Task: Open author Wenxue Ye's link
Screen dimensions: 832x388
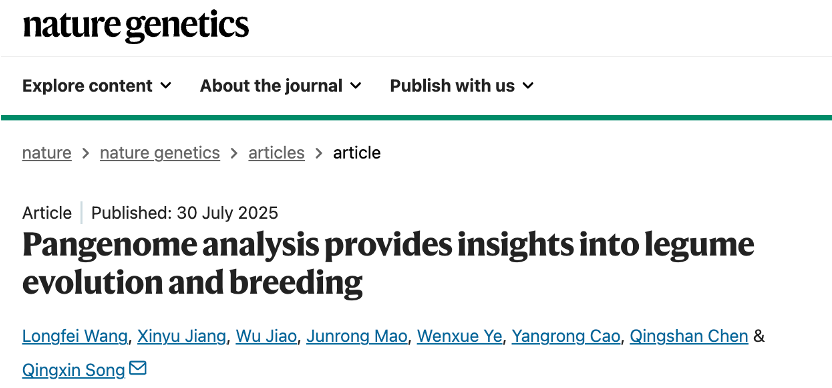Action: (x=460, y=336)
